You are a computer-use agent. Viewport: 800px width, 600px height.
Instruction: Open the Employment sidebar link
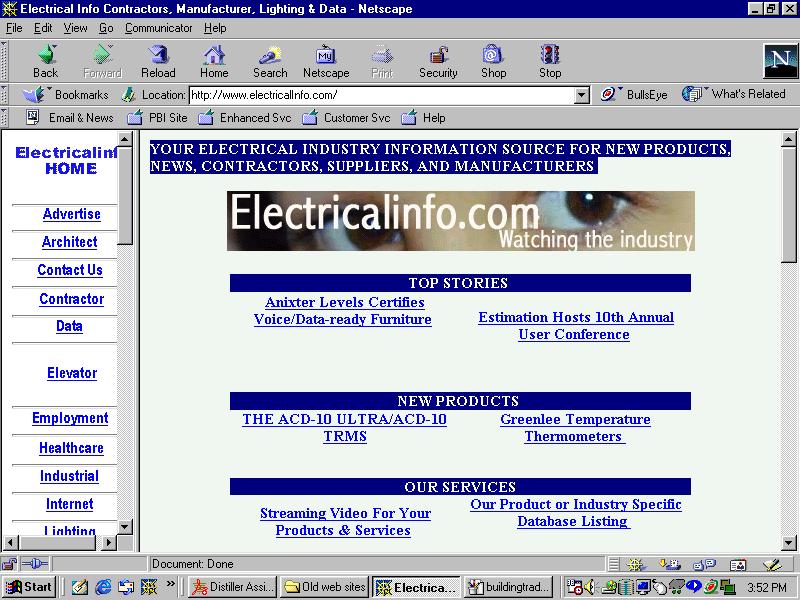coord(70,418)
